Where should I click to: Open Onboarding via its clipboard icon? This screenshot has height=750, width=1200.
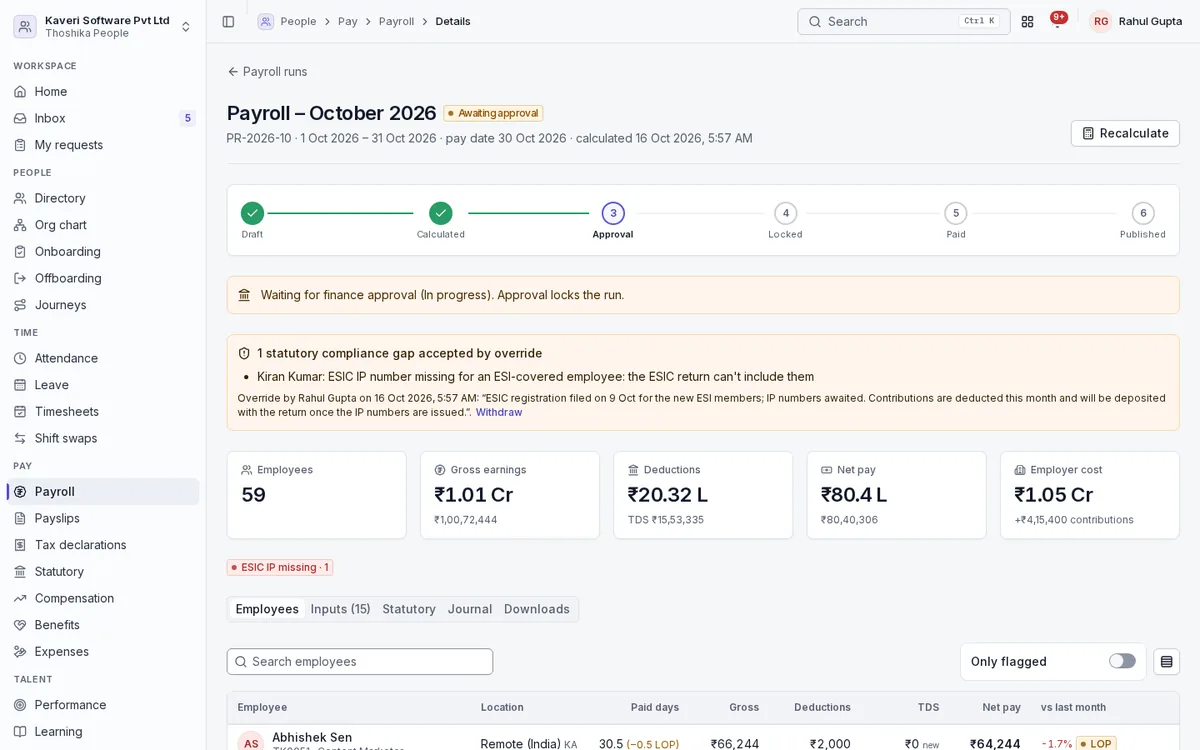point(20,251)
